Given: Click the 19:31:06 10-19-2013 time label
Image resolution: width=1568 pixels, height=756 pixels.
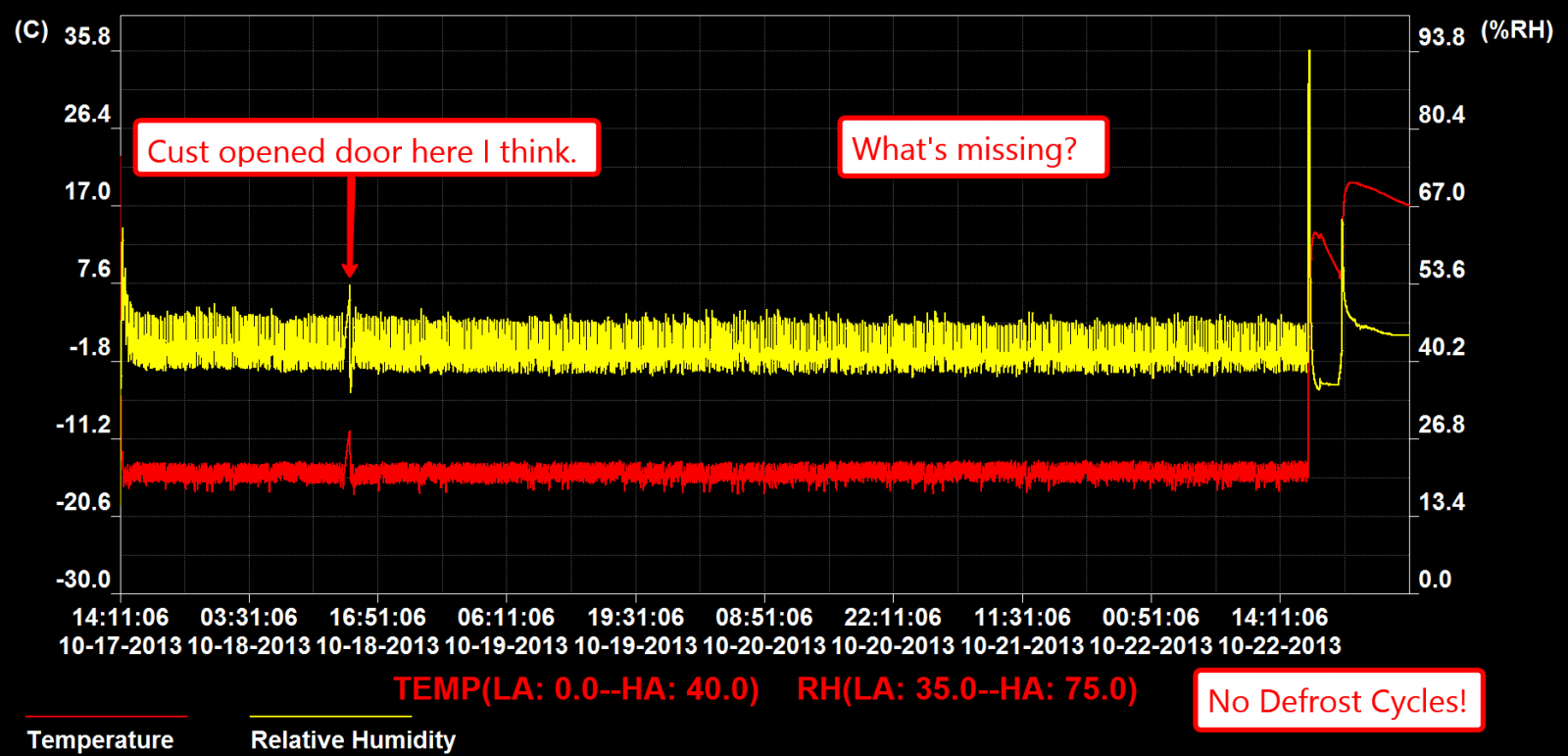Looking at the screenshot, I should pyautogui.click(x=635, y=631).
